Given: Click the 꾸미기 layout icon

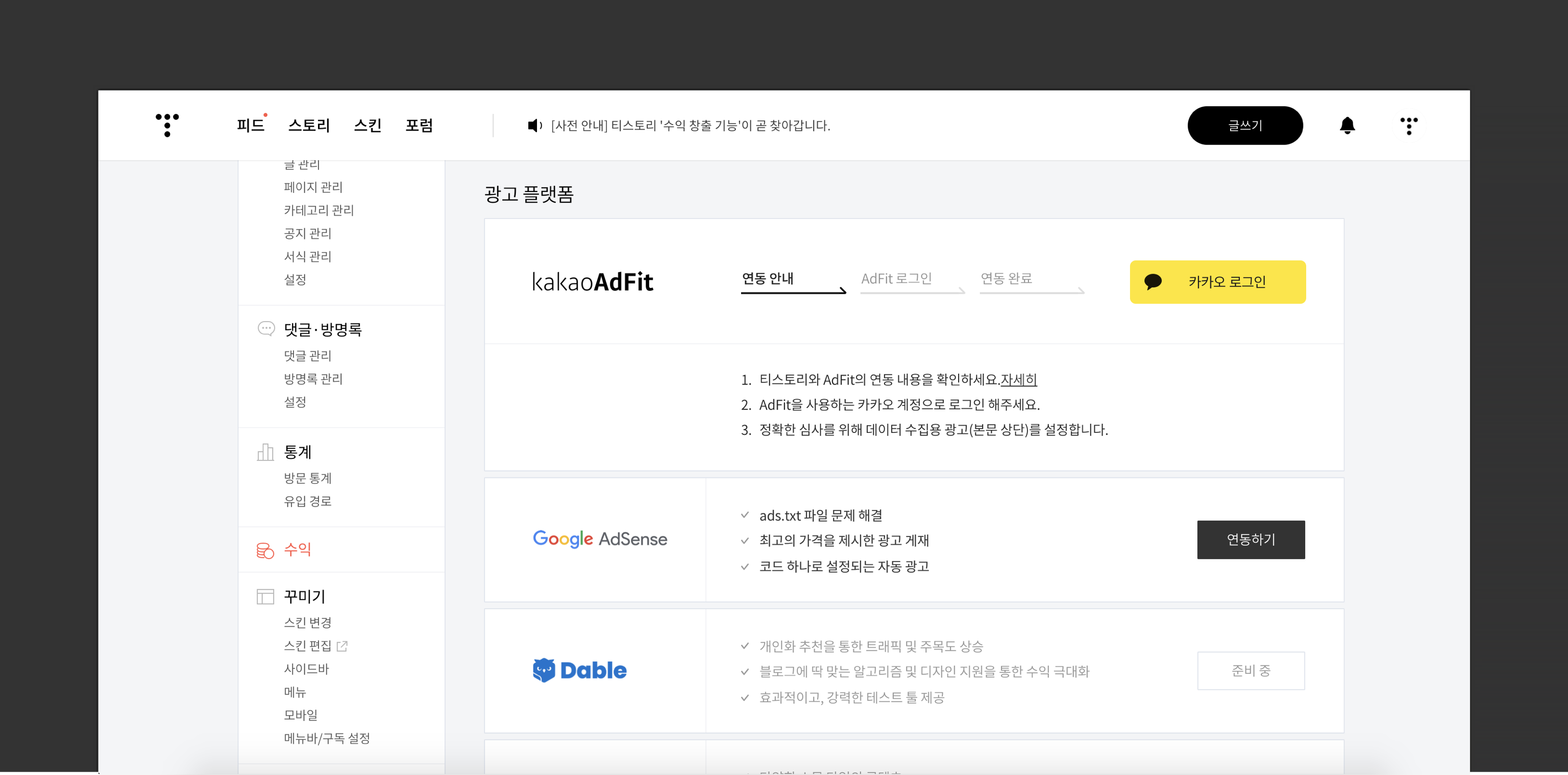Looking at the screenshot, I should pos(265,597).
